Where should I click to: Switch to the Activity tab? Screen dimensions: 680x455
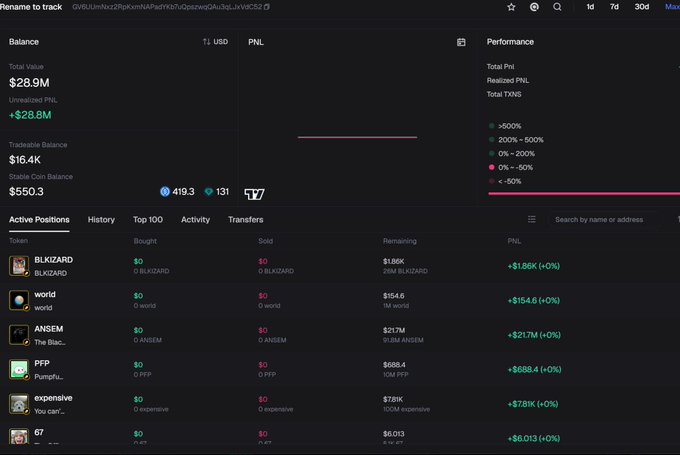pyautogui.click(x=195, y=220)
